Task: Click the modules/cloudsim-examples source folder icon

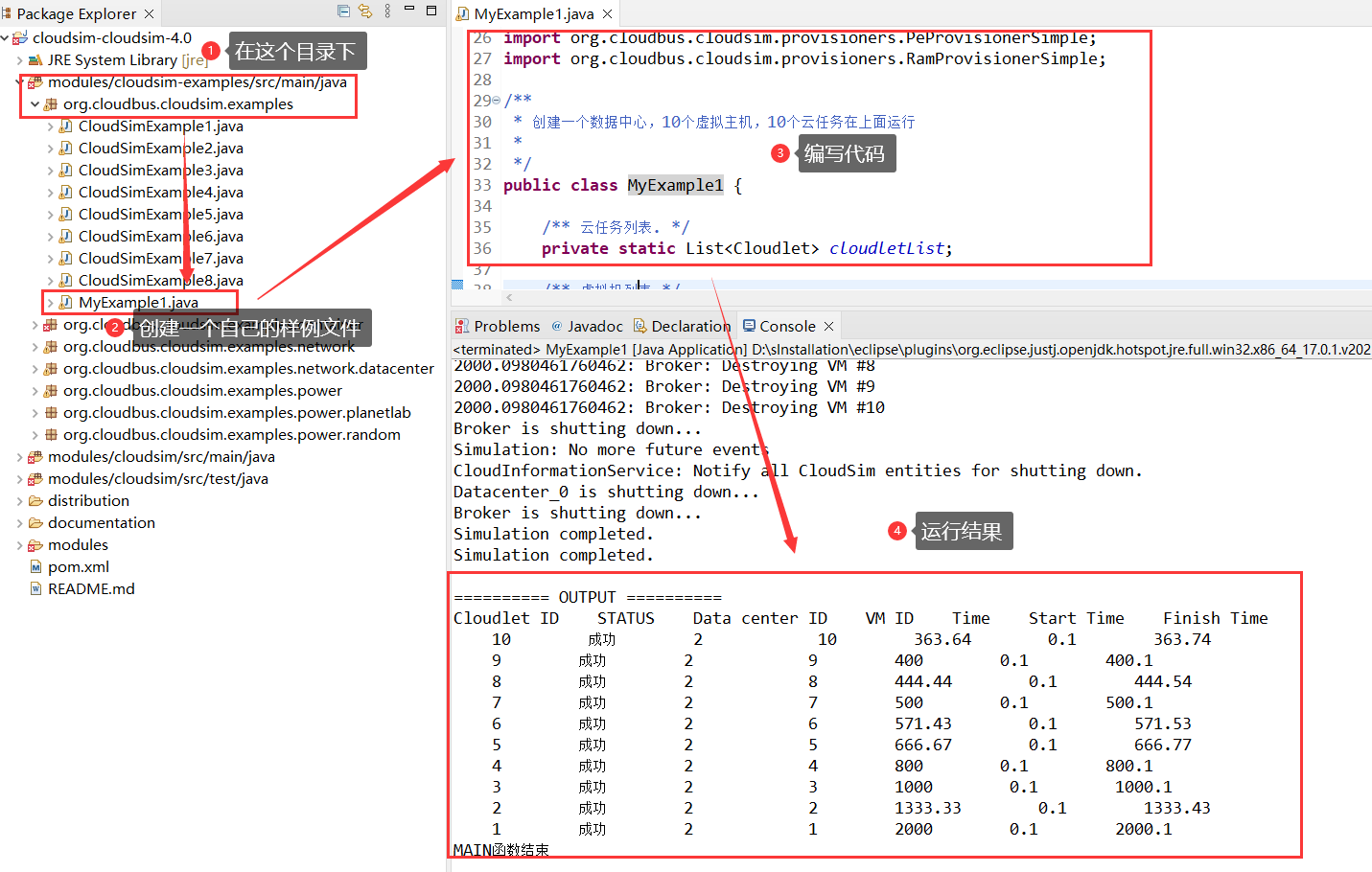Action: (35, 82)
